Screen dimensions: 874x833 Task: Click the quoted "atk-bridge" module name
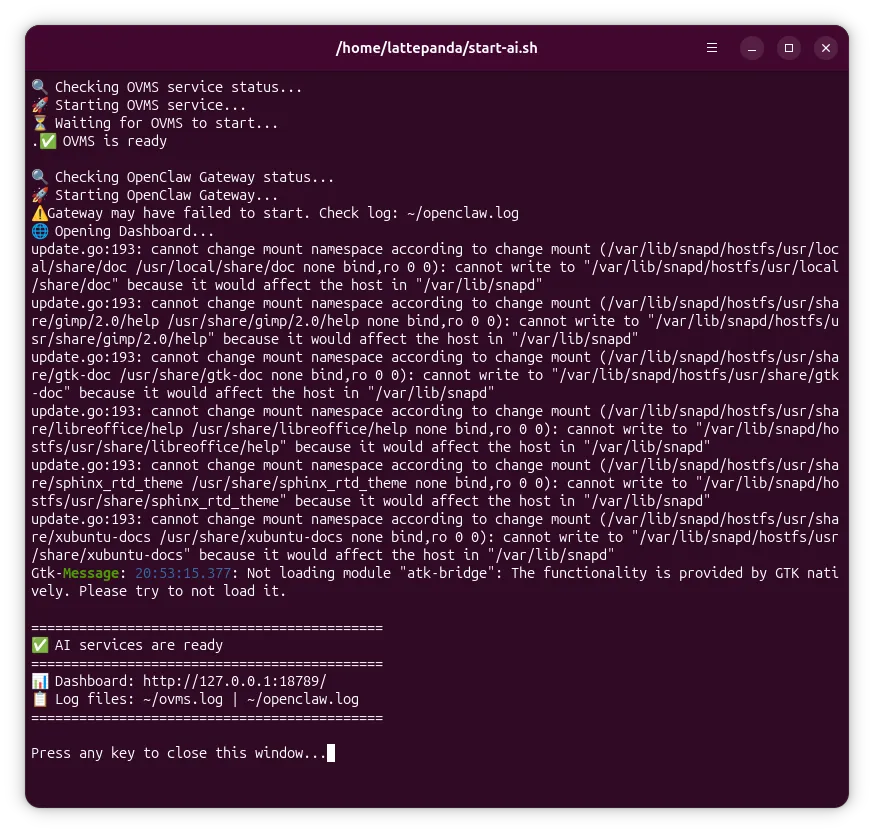[446, 573]
